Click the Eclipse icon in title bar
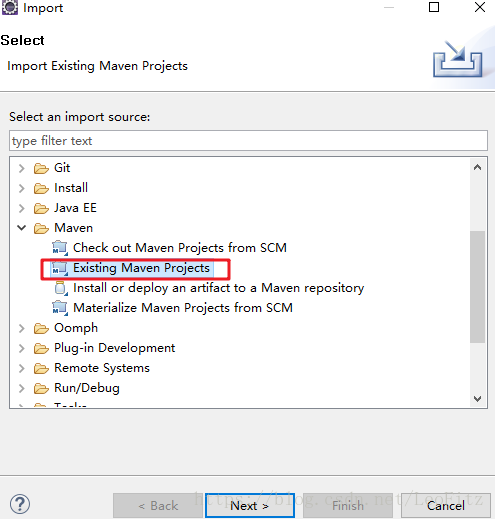Screen dimensions: 495x519 10,7
